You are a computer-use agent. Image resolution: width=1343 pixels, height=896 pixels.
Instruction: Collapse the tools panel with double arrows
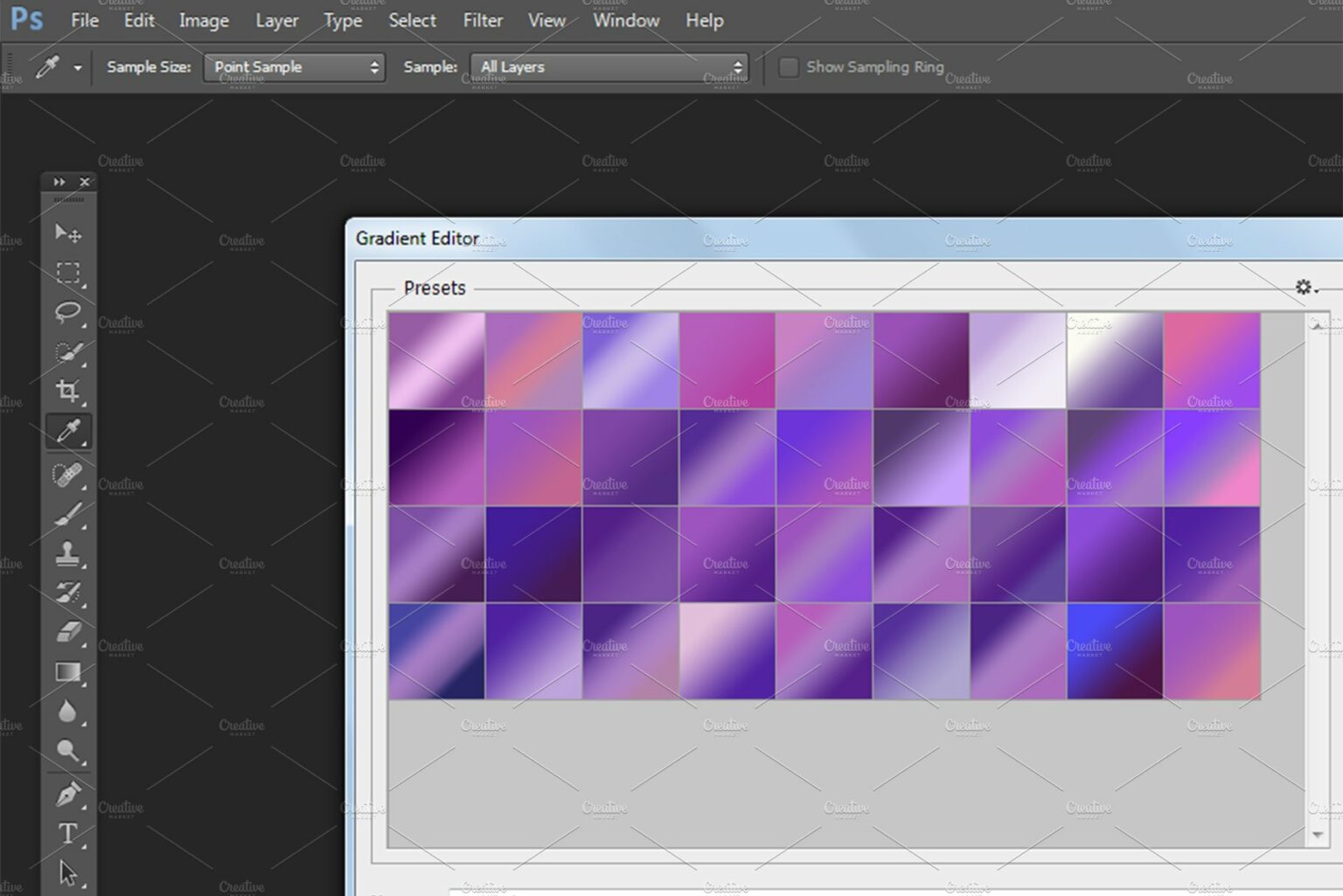tap(58, 182)
